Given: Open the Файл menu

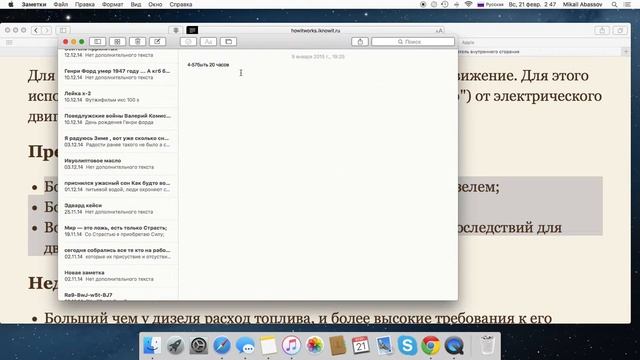Looking at the screenshot, I should pyautogui.click(x=60, y=4).
